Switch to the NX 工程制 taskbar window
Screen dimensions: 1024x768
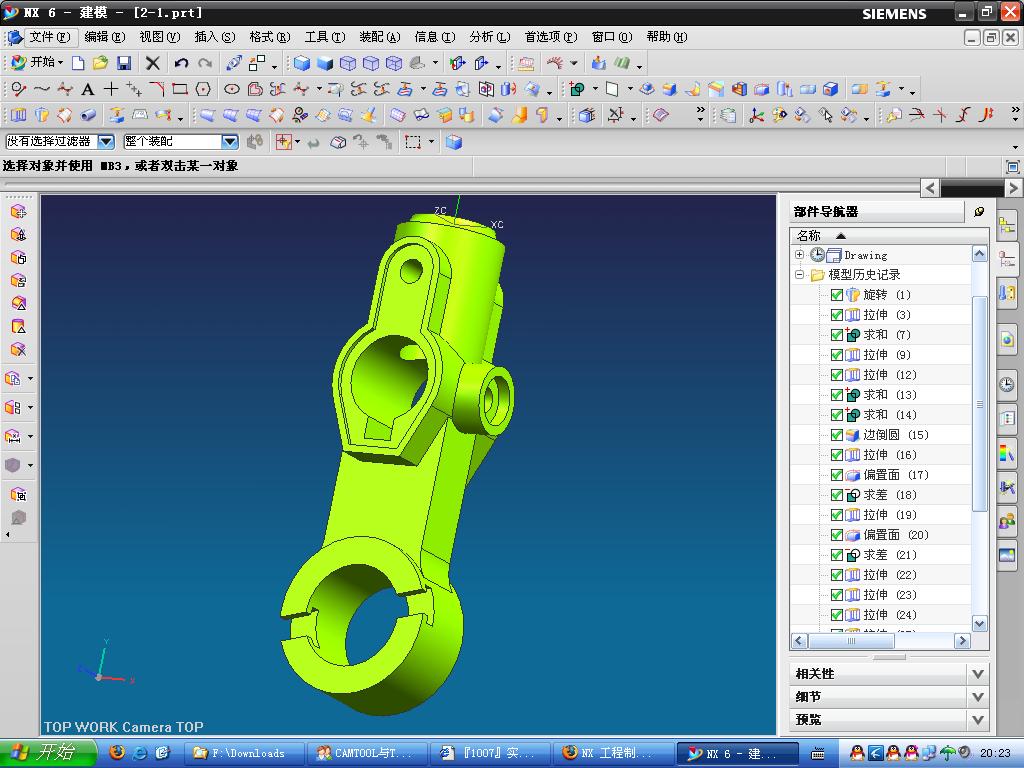click(613, 753)
